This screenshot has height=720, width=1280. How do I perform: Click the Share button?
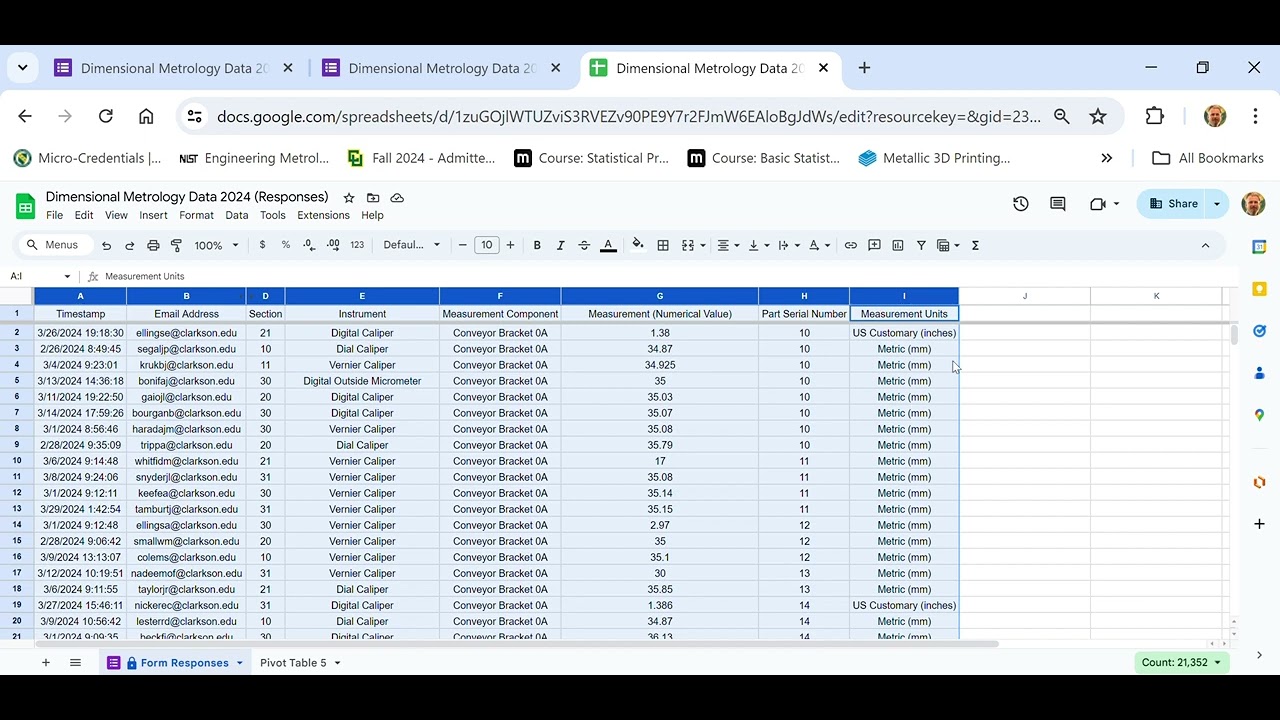point(1172,204)
